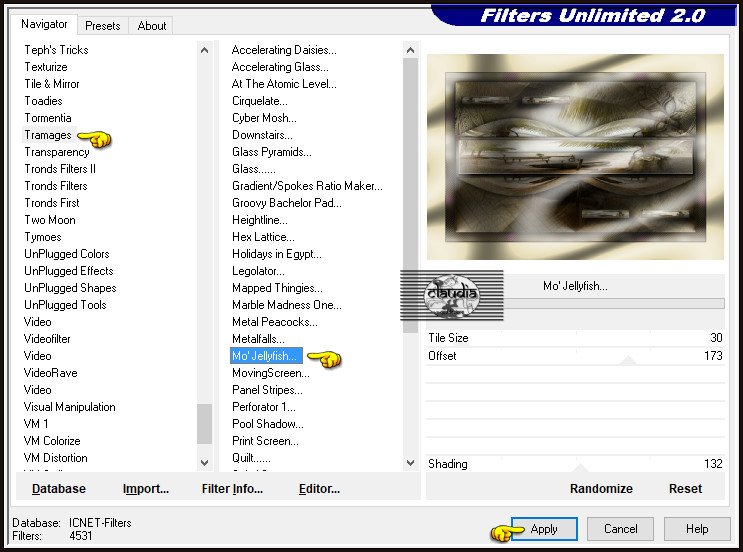Select Glass Pyramids... filter
Viewport: 743px width, 552px height.
click(272, 152)
